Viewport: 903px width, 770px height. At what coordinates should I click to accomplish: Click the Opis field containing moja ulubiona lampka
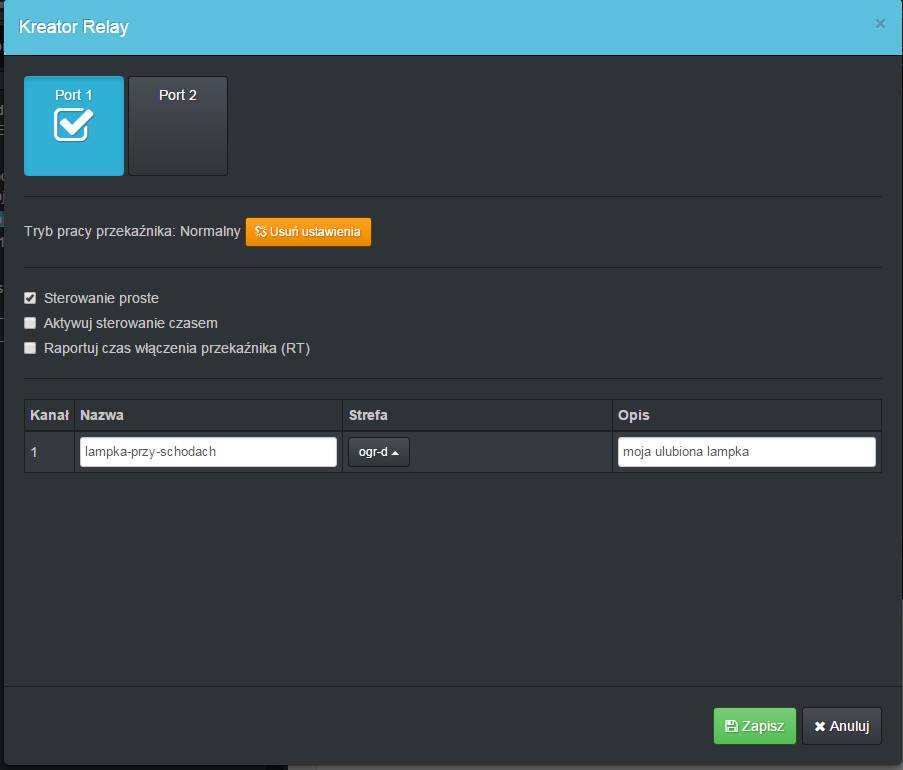(746, 452)
